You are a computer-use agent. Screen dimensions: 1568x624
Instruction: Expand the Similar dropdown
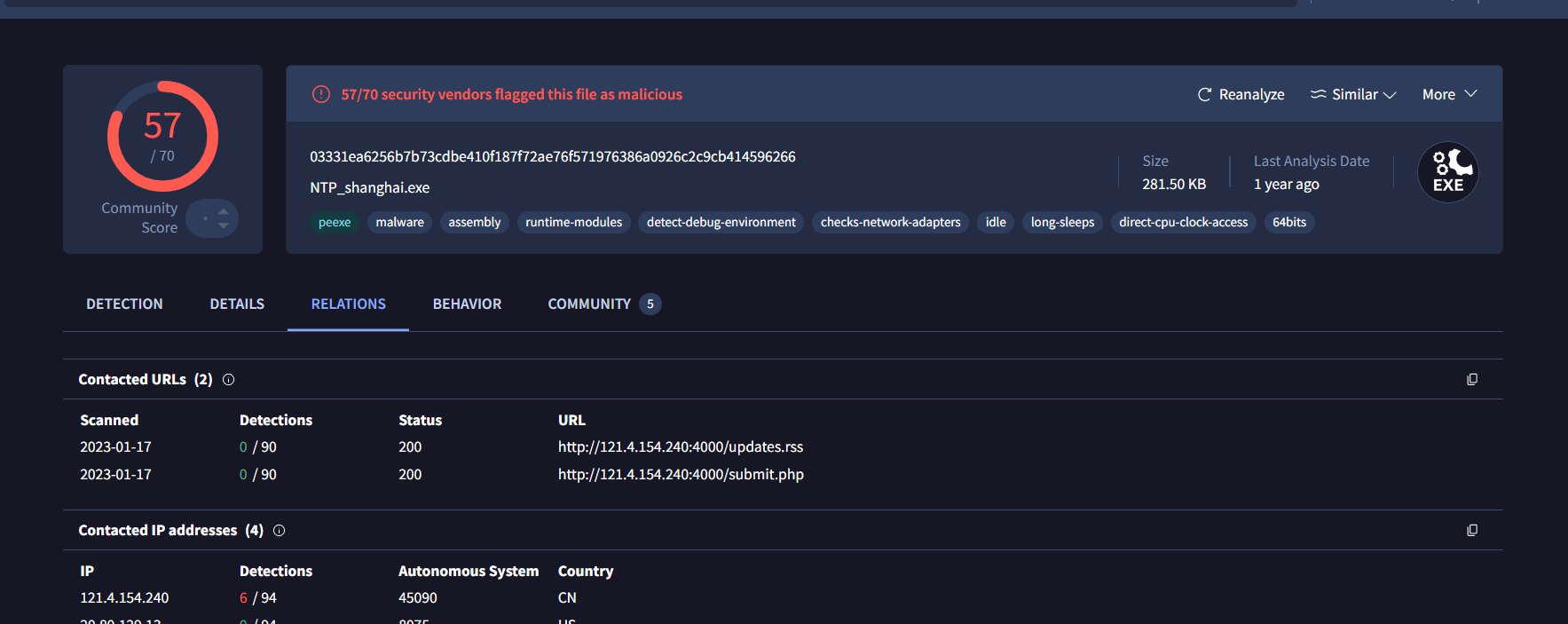click(x=1353, y=94)
